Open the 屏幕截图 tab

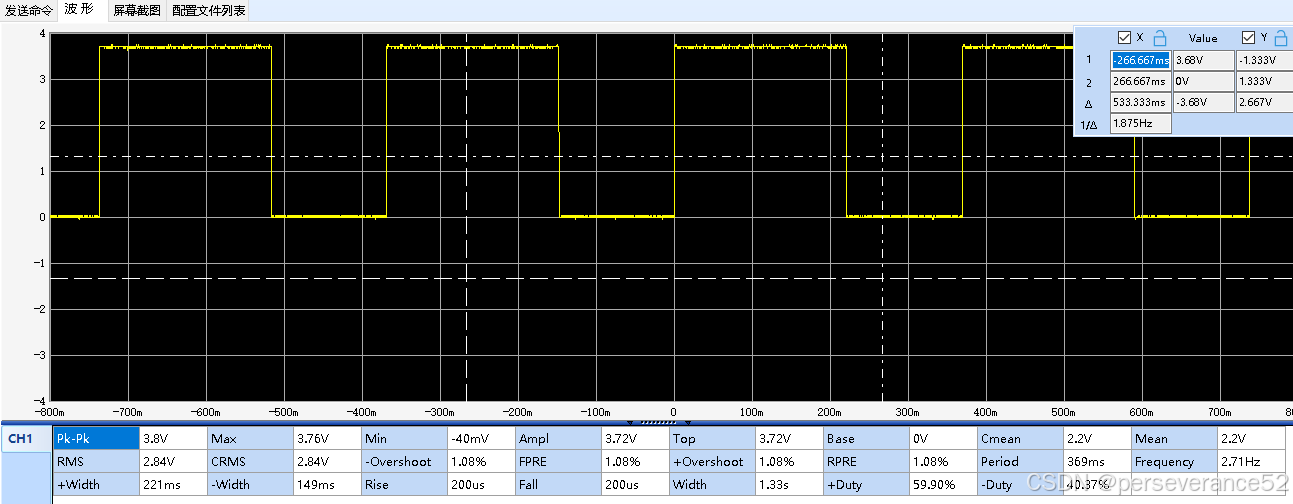(x=136, y=11)
